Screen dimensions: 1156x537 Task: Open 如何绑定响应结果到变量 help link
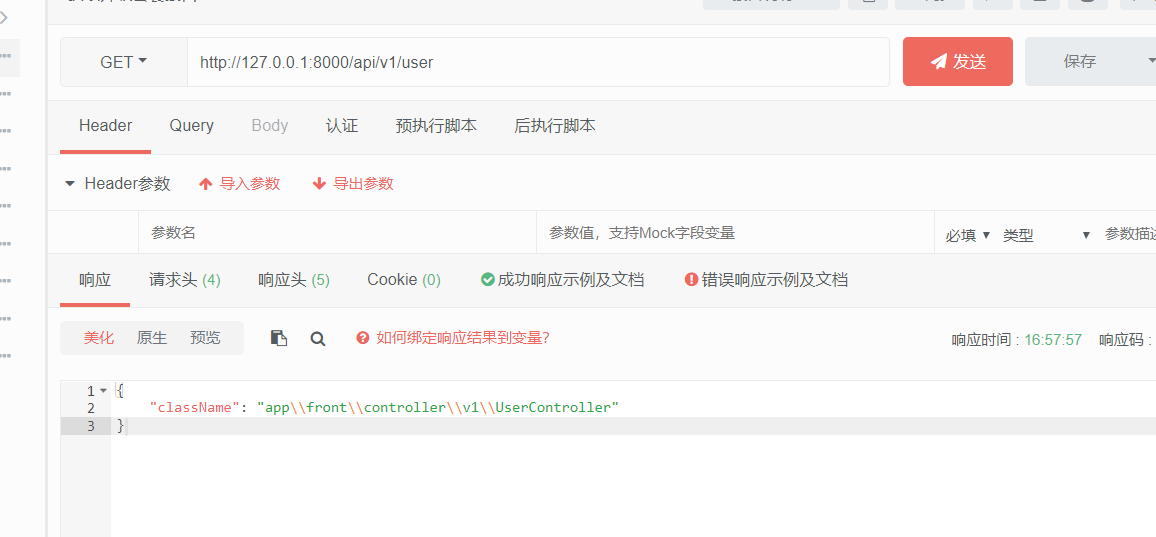point(453,339)
